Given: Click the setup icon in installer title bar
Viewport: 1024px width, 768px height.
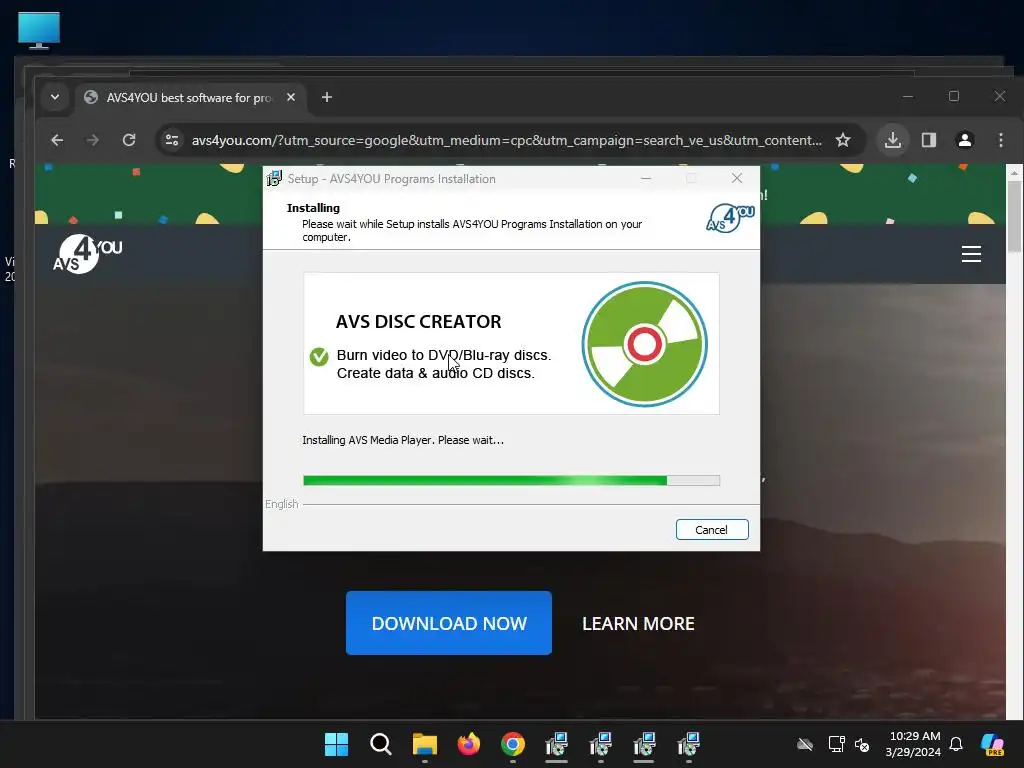Looking at the screenshot, I should click(274, 178).
